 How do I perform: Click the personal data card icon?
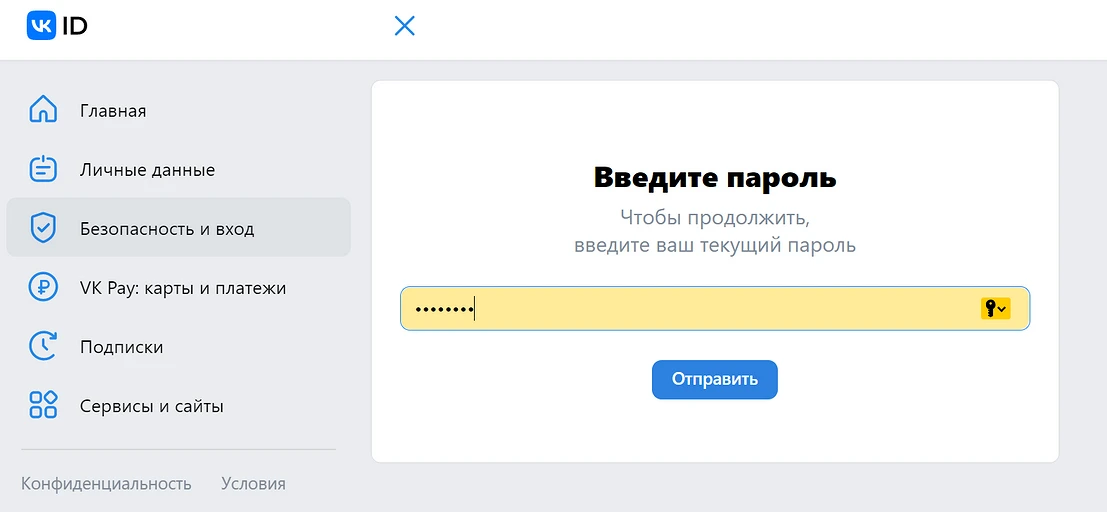coord(43,169)
